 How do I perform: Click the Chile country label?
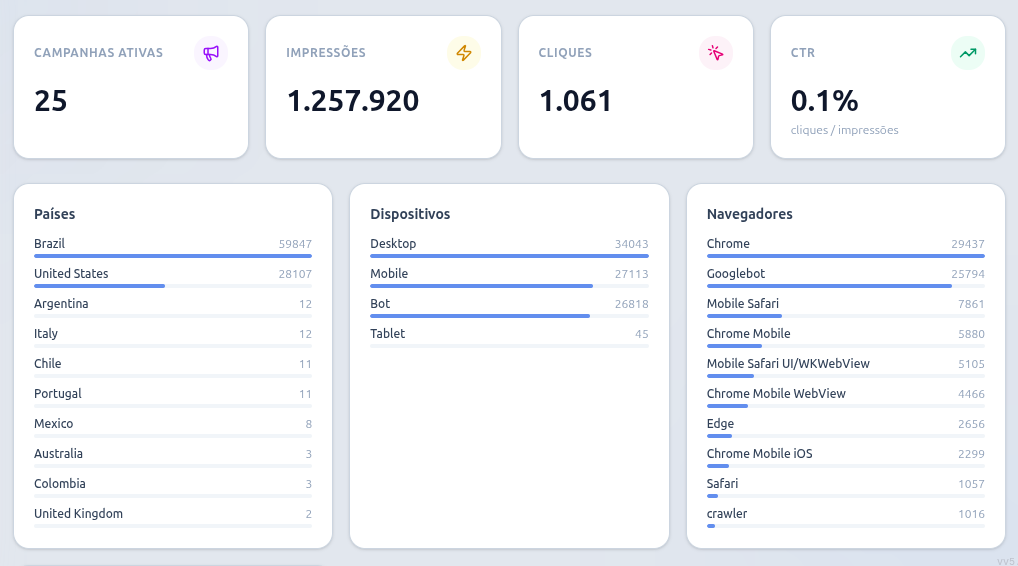(48, 363)
